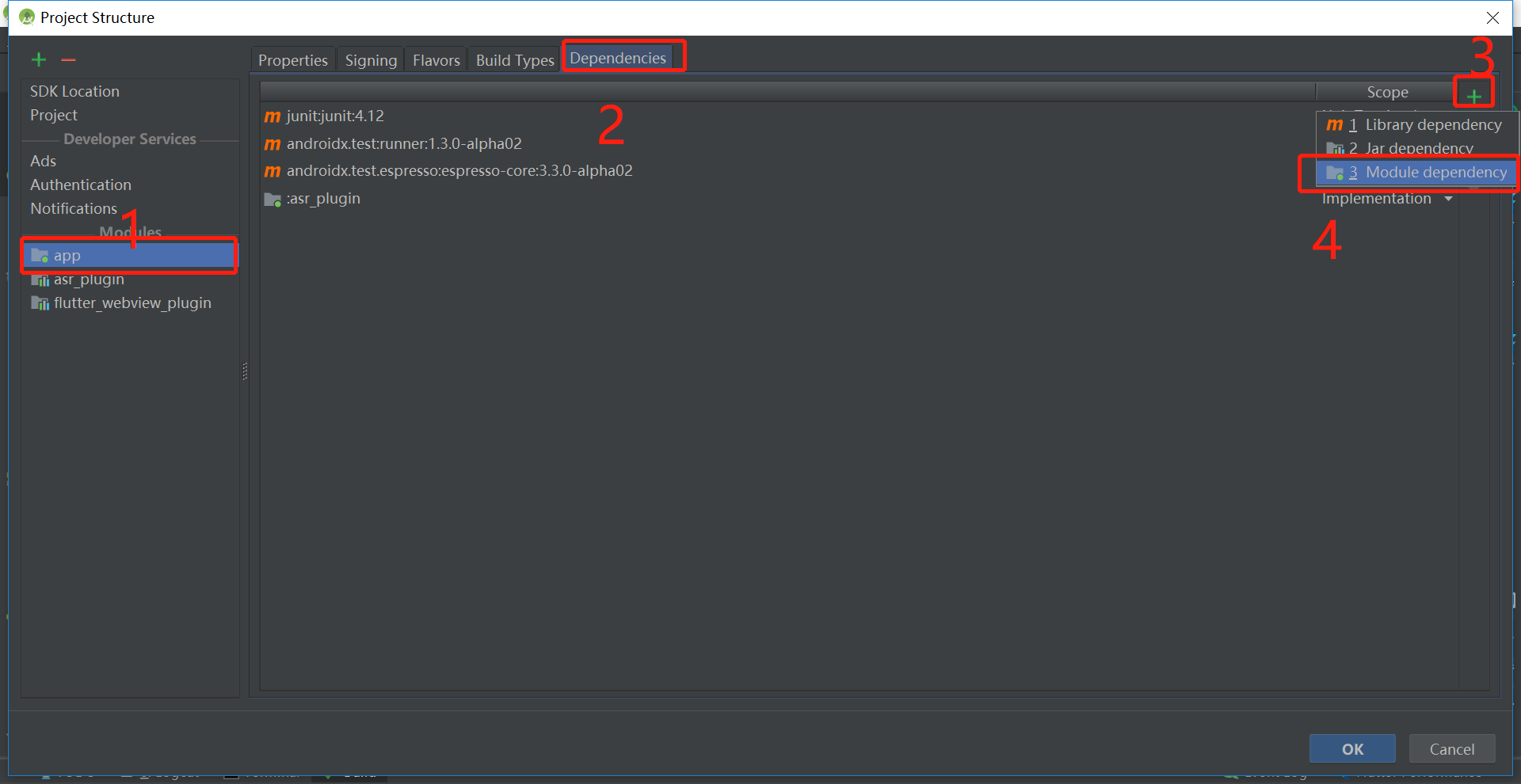Select Ads under Developer Services
Image resolution: width=1521 pixels, height=784 pixels.
tap(131, 162)
